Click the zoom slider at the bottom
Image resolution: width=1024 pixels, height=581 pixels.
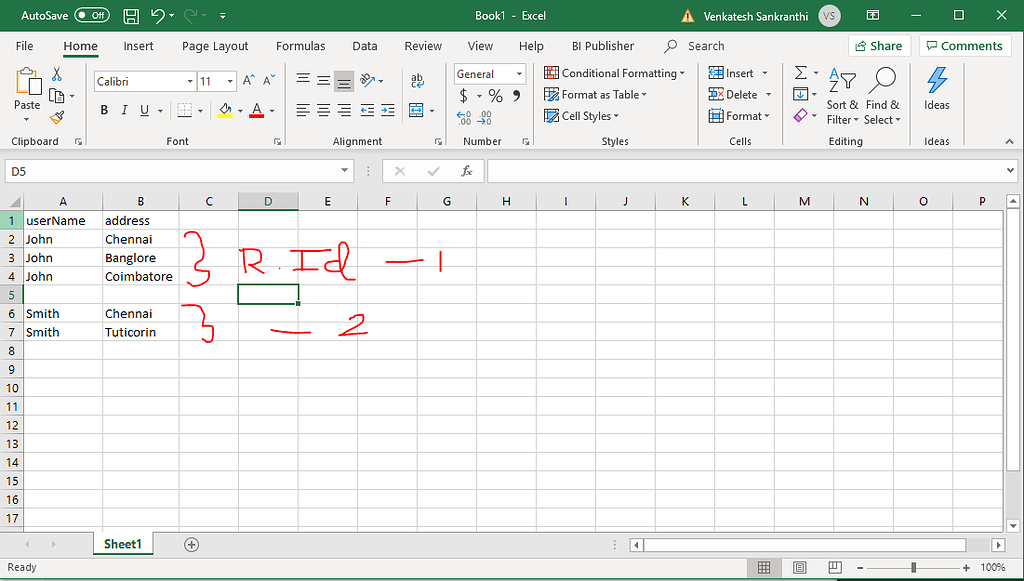(x=915, y=567)
